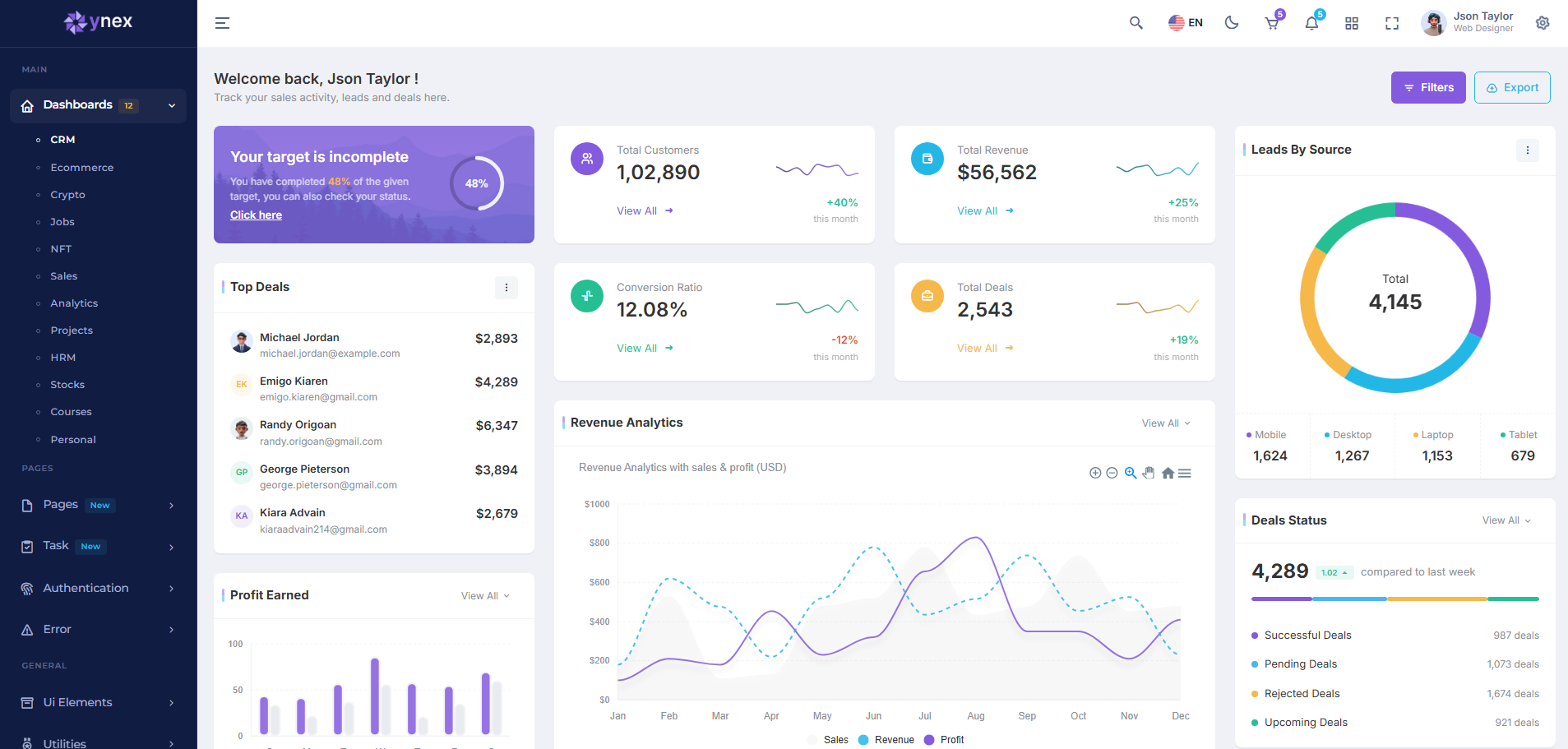The height and width of the screenshot is (749, 1568).
Task: Click Randy Origoan's avatar
Action: coord(242,429)
